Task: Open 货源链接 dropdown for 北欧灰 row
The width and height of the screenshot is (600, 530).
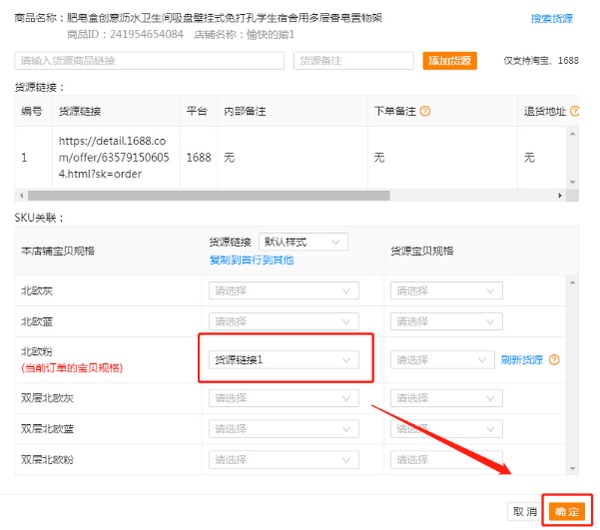Action: 283,291
